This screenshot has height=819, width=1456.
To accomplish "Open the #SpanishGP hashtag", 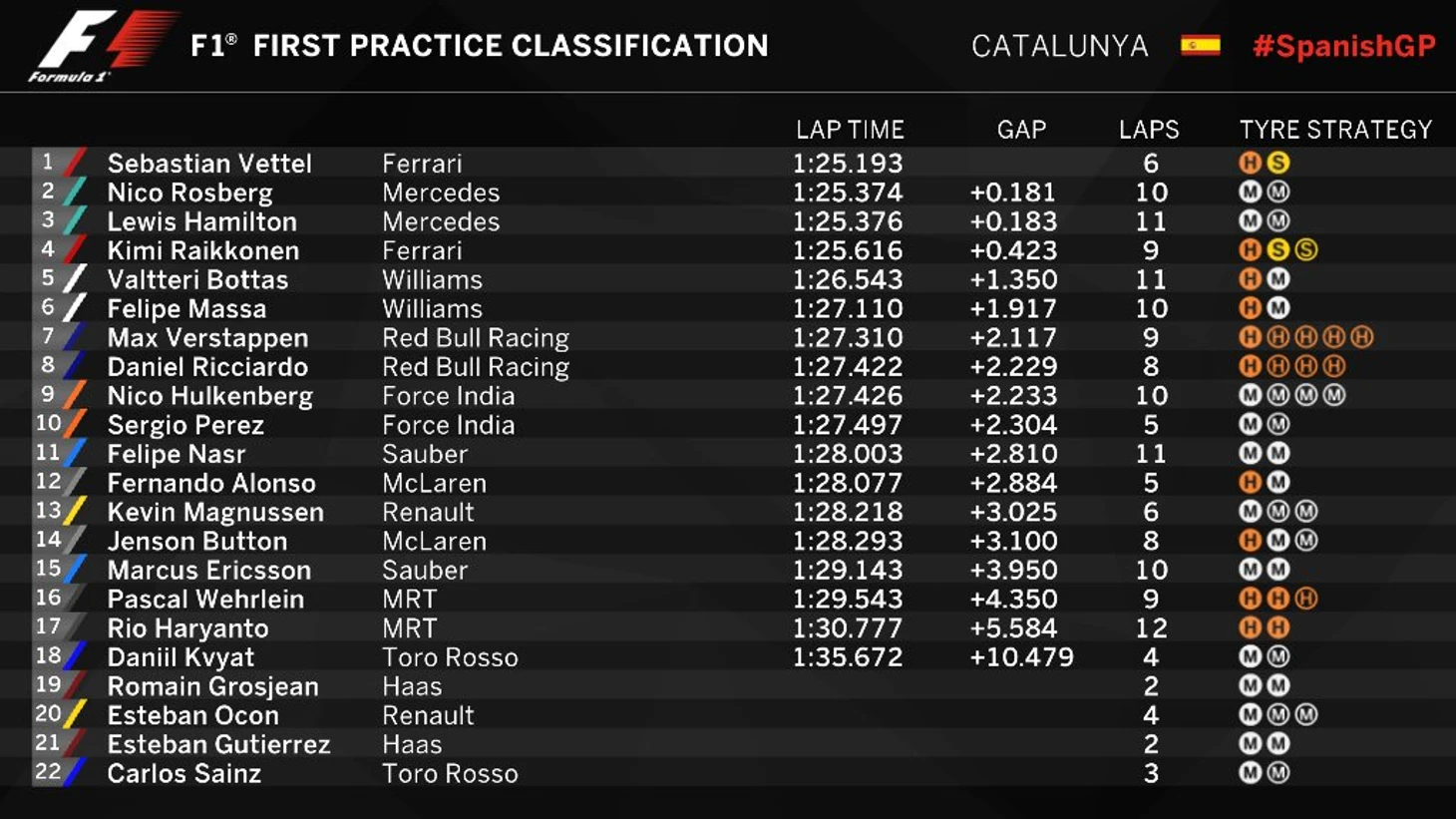I will click(1343, 46).
